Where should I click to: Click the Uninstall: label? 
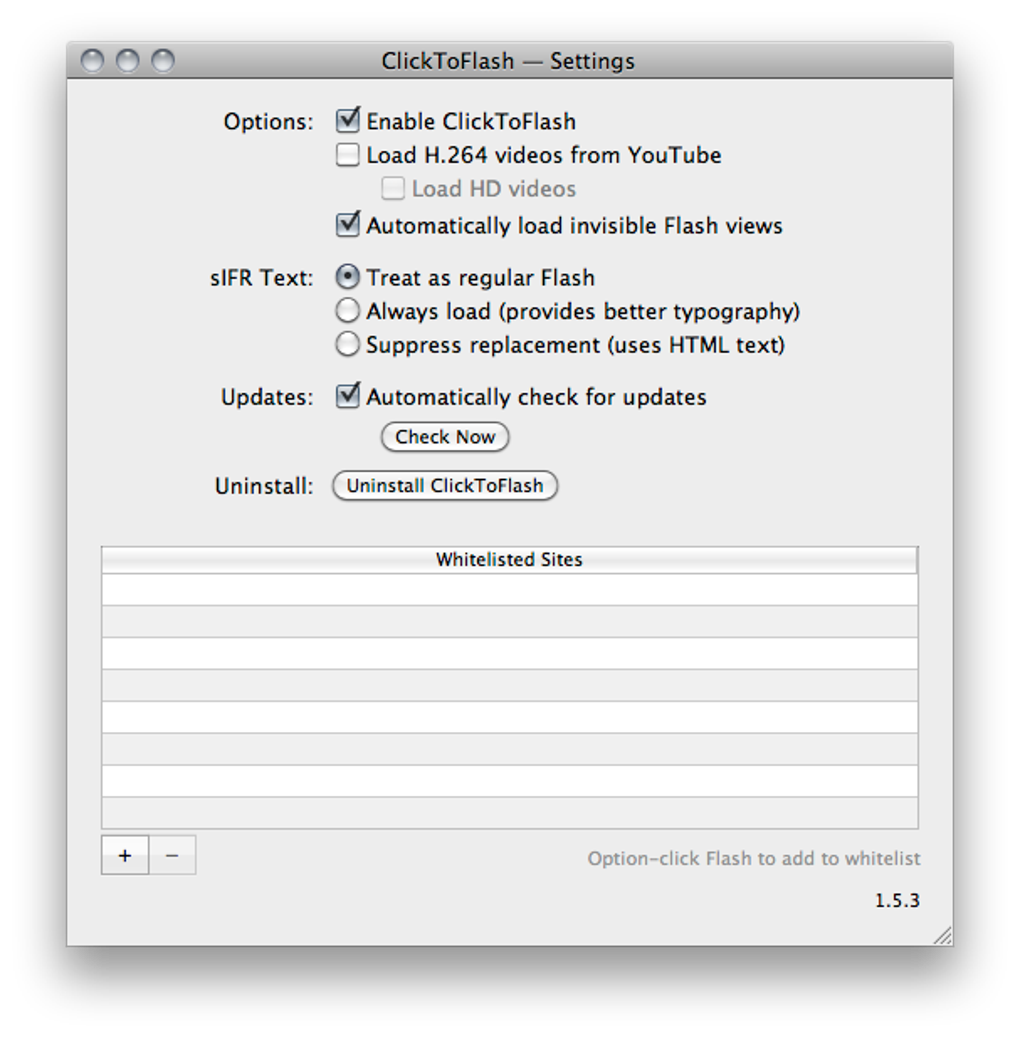(x=263, y=487)
